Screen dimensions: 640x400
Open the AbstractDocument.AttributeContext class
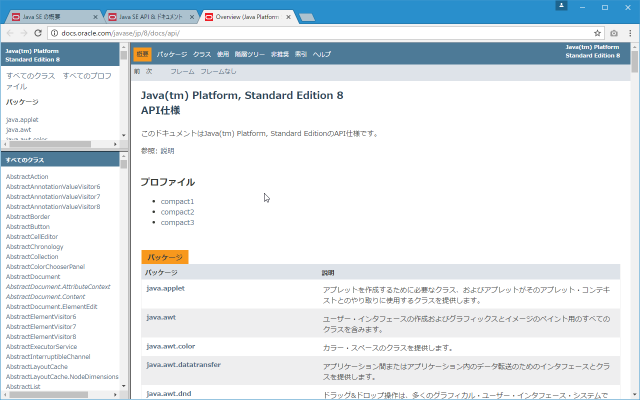[x=58, y=287]
